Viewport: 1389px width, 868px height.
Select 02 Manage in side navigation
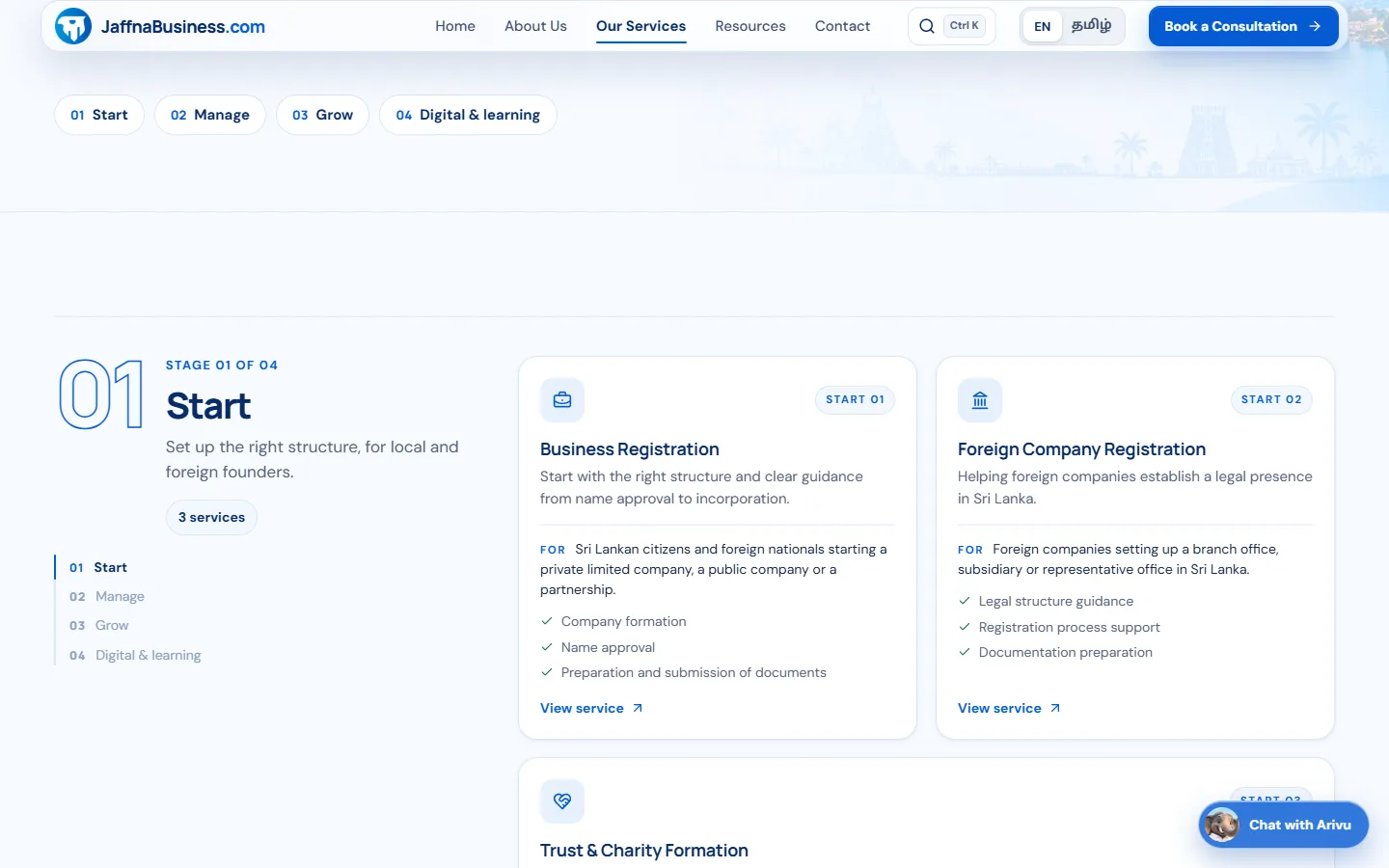107,596
